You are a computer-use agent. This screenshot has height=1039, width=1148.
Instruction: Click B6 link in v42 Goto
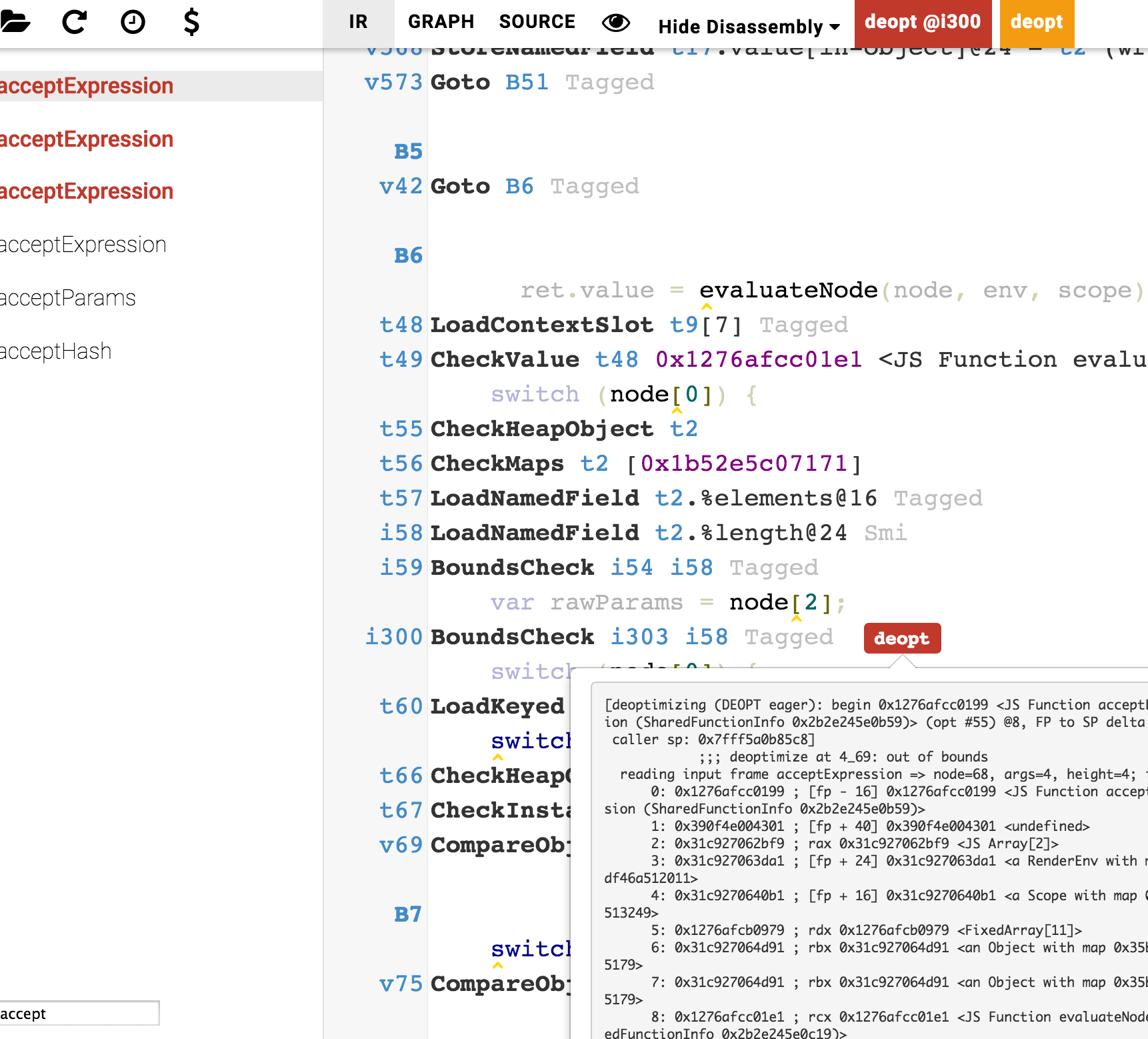tap(519, 186)
